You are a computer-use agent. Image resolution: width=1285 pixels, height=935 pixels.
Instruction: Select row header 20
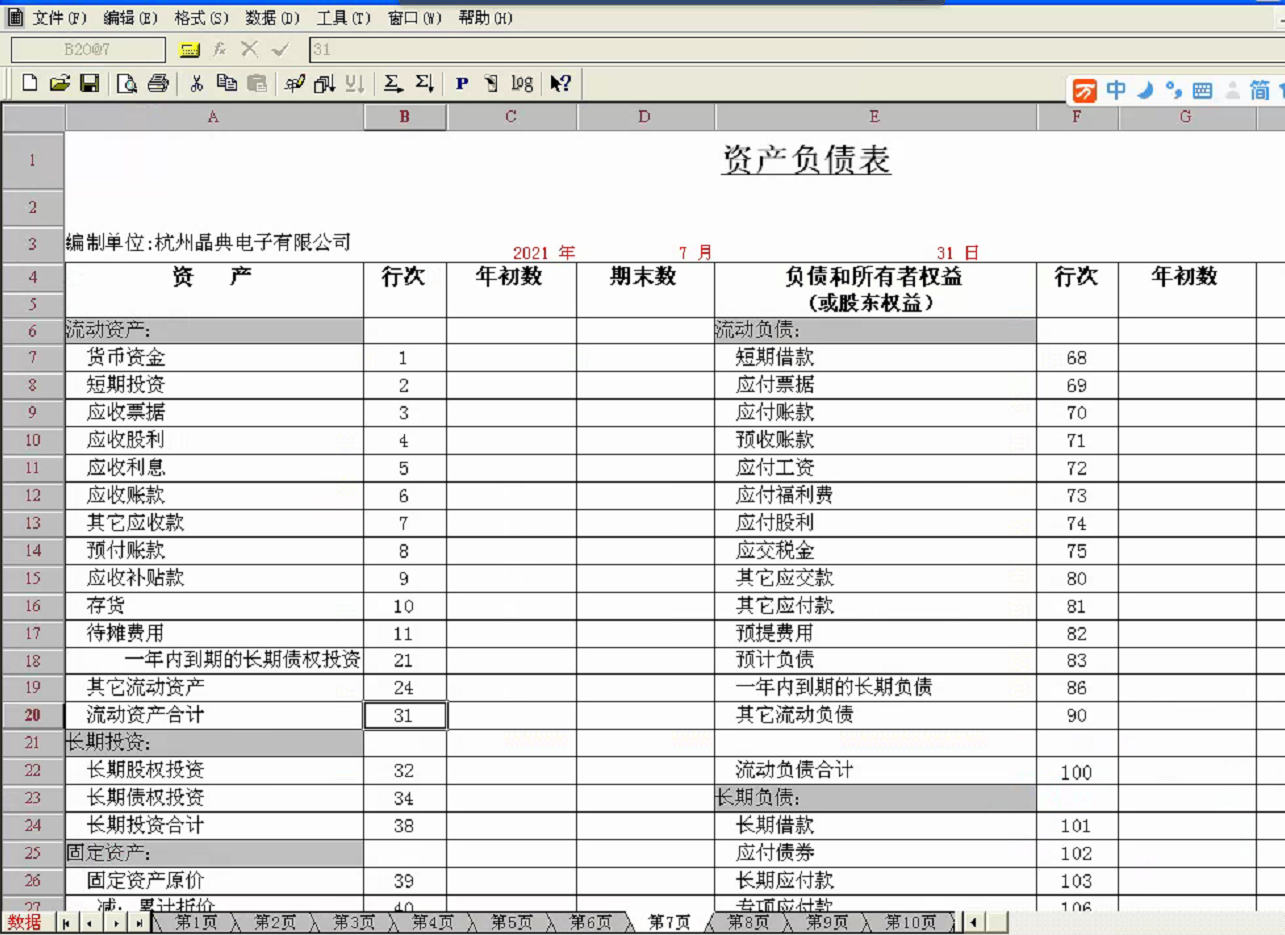[x=32, y=715]
